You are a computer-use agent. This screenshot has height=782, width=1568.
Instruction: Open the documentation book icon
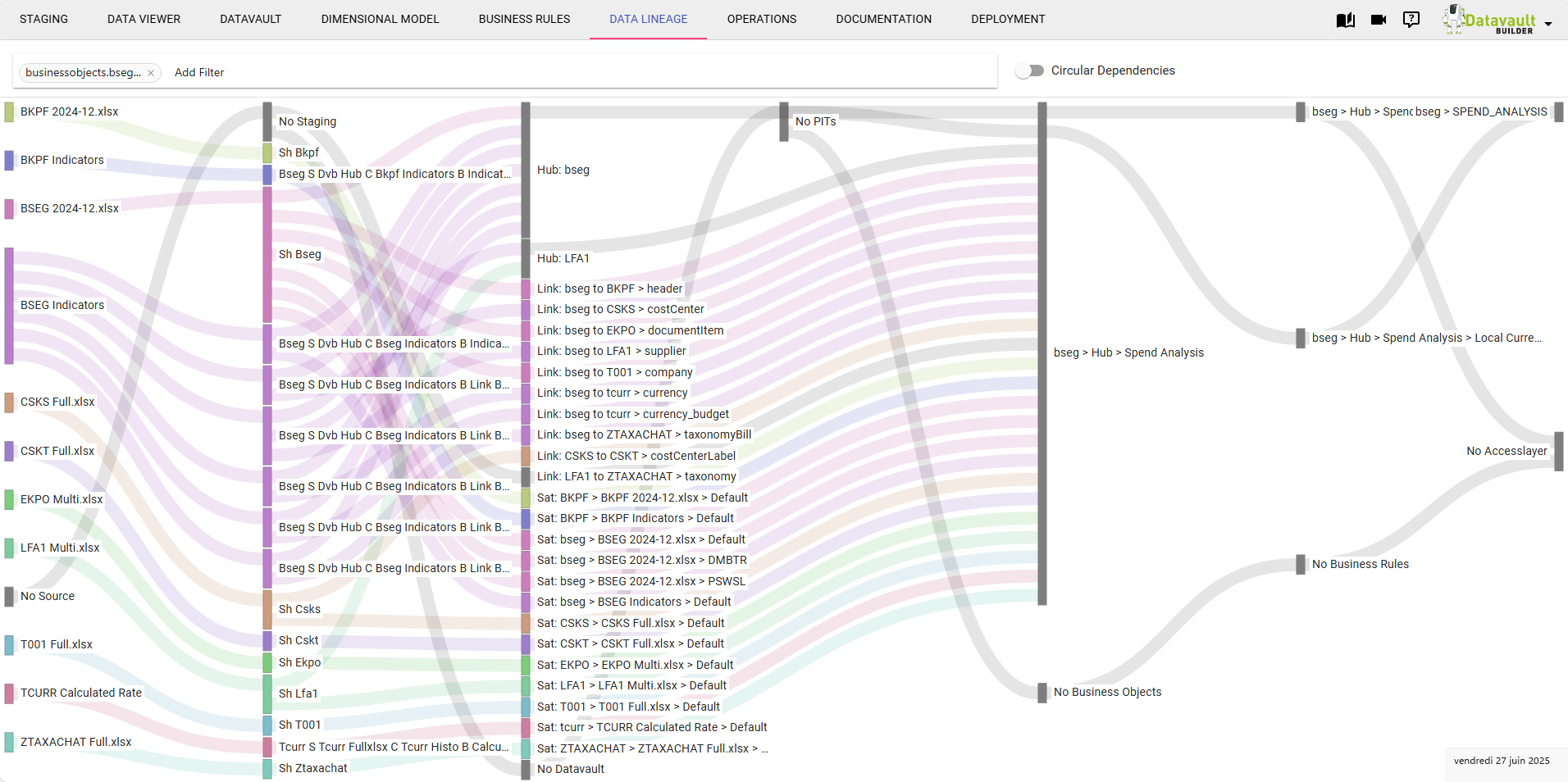(1345, 20)
